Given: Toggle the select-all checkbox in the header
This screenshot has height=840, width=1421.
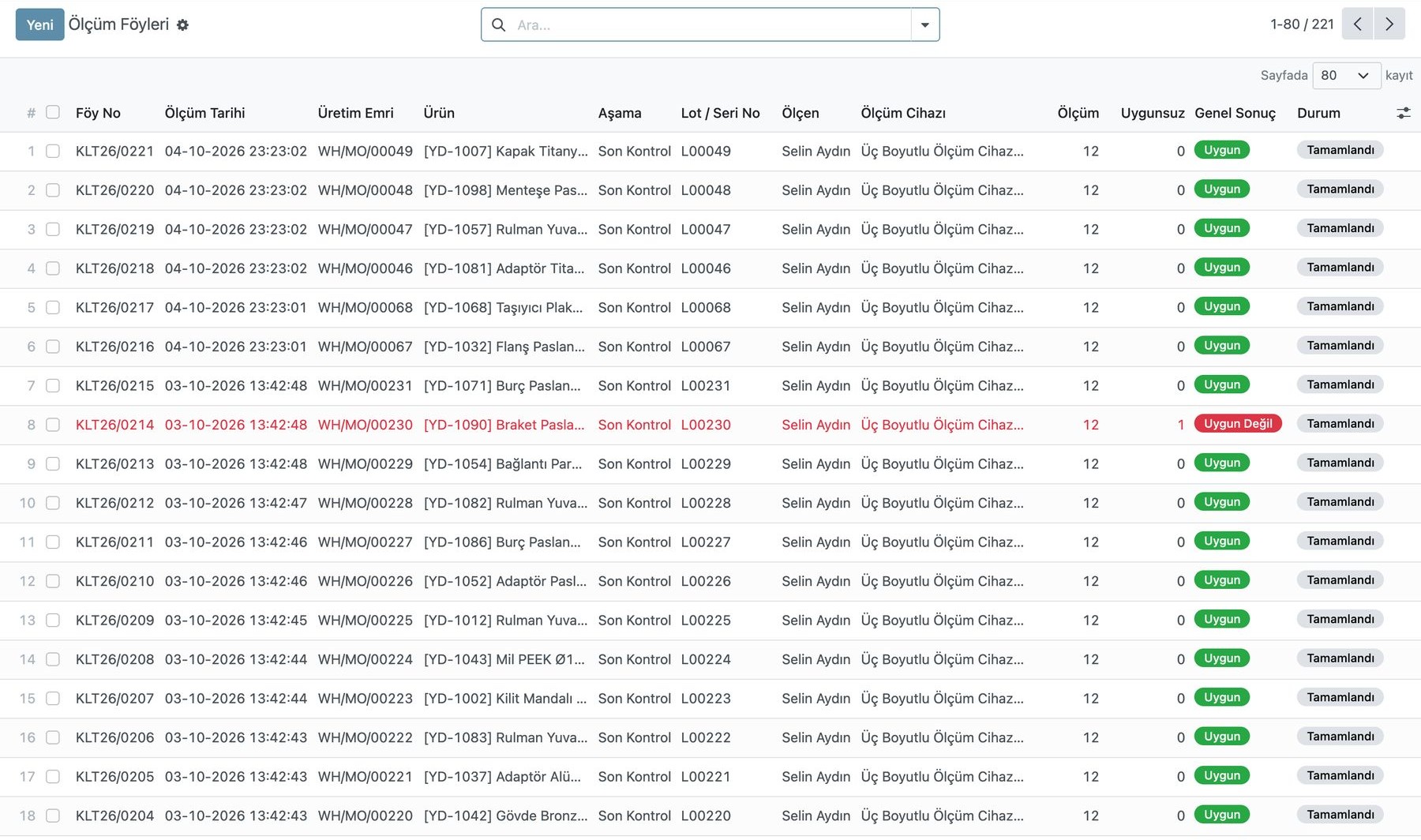Looking at the screenshot, I should (53, 112).
